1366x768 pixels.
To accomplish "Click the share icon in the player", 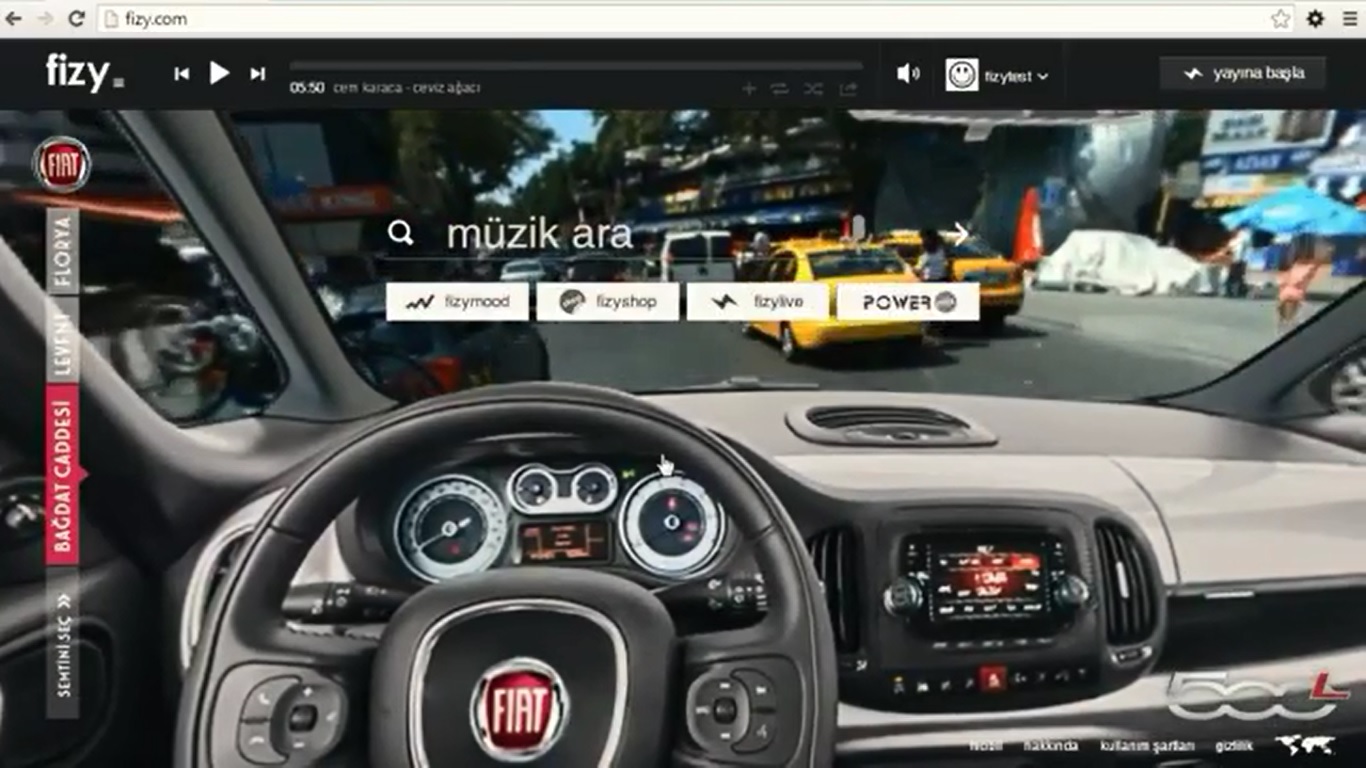I will [848, 89].
